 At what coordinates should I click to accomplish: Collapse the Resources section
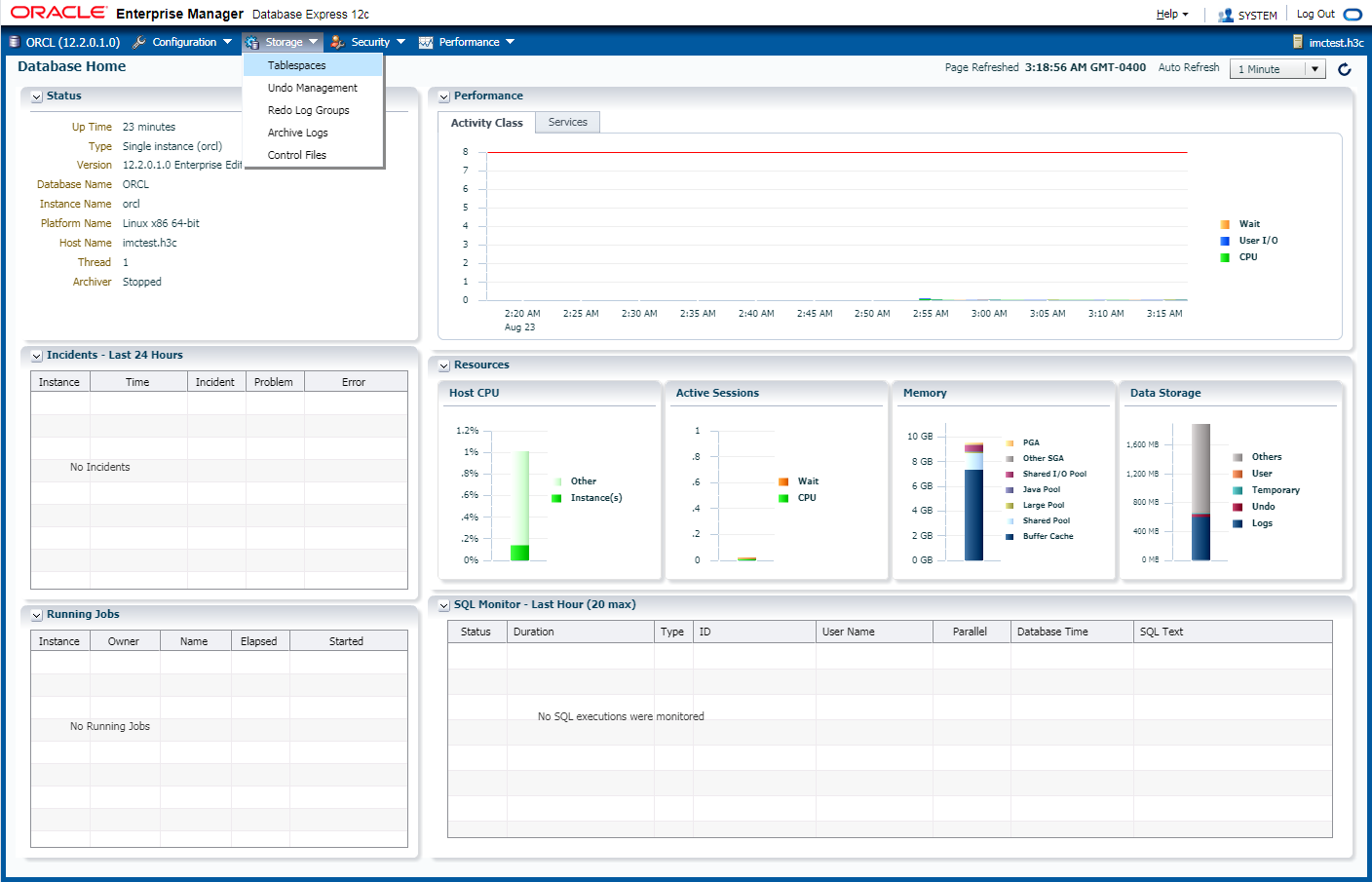click(444, 365)
